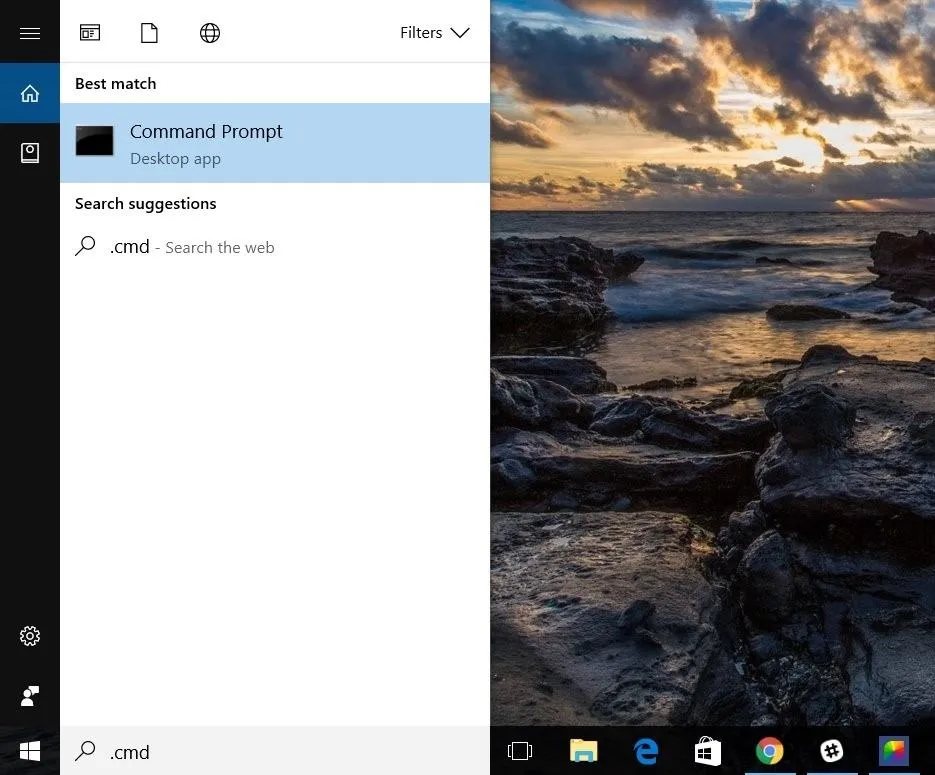The width and height of the screenshot is (935, 775).
Task: Open the Command Prompt best match result
Action: (x=275, y=143)
